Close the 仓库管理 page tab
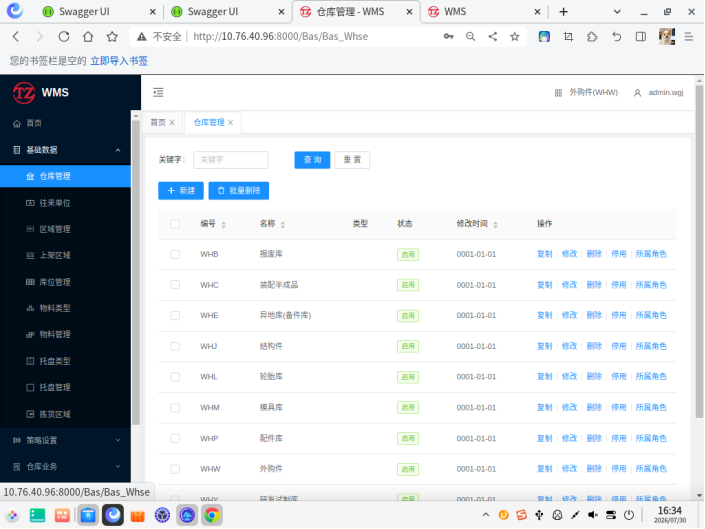 point(230,122)
